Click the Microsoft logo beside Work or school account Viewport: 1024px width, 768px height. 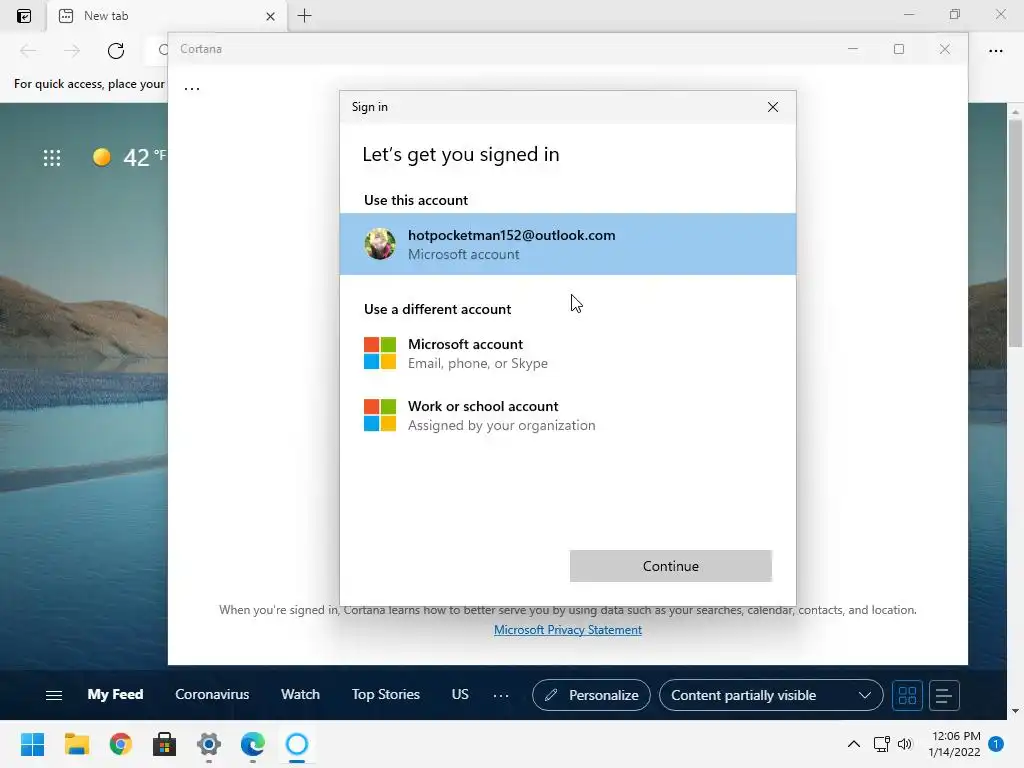point(380,415)
